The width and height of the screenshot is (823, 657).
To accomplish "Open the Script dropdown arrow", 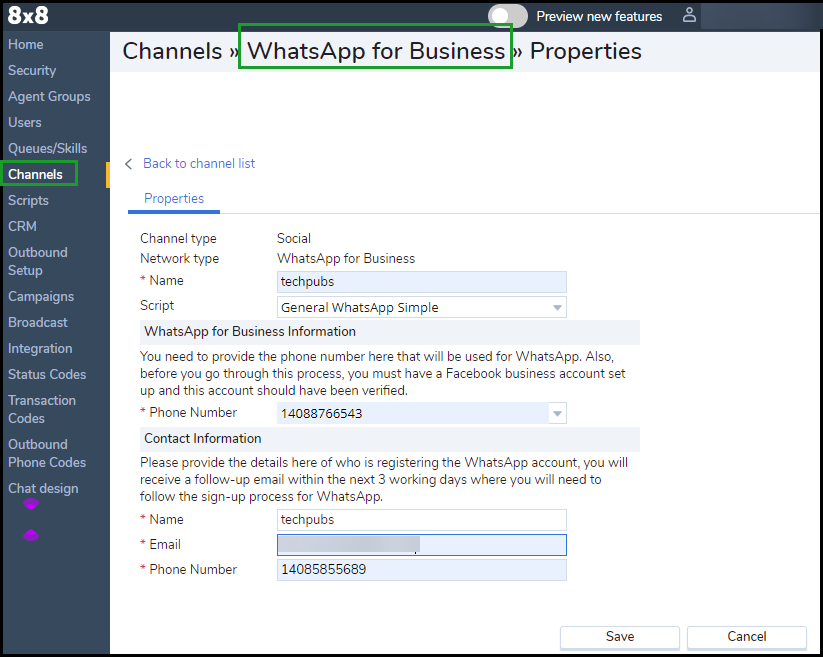I will [x=557, y=308].
